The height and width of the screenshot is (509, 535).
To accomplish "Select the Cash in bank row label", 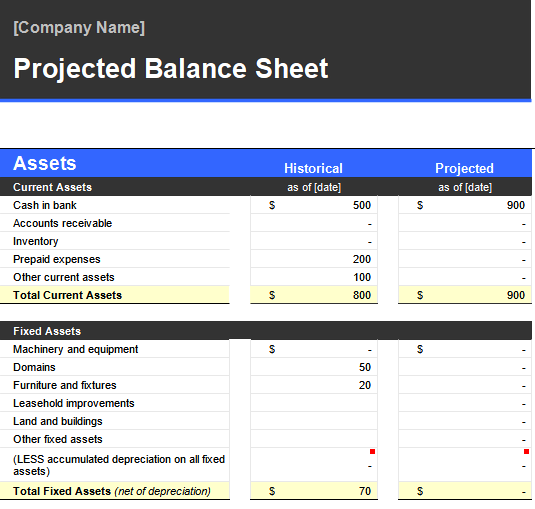I will coord(45,205).
